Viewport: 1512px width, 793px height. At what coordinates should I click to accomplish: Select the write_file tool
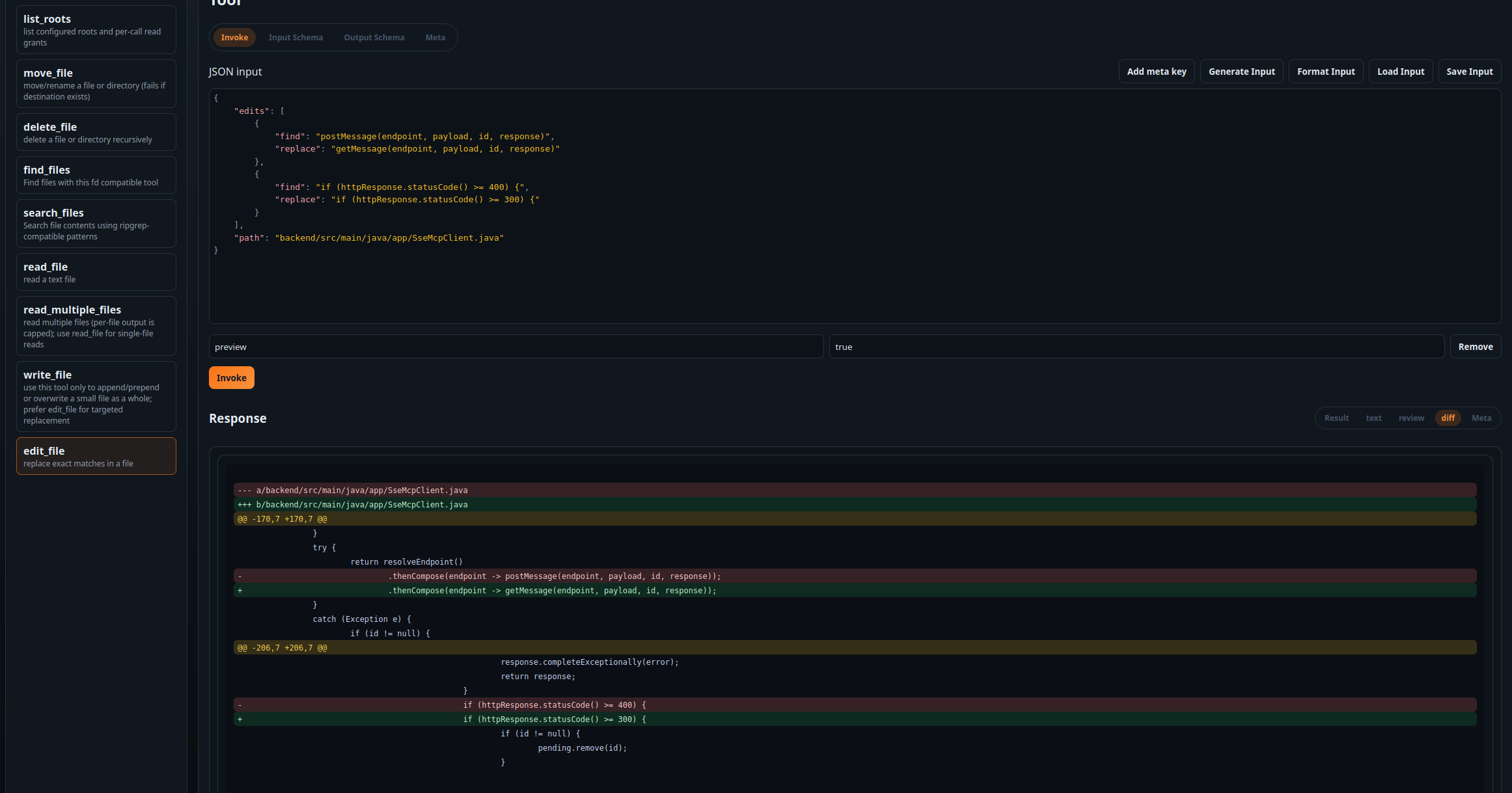click(95, 396)
